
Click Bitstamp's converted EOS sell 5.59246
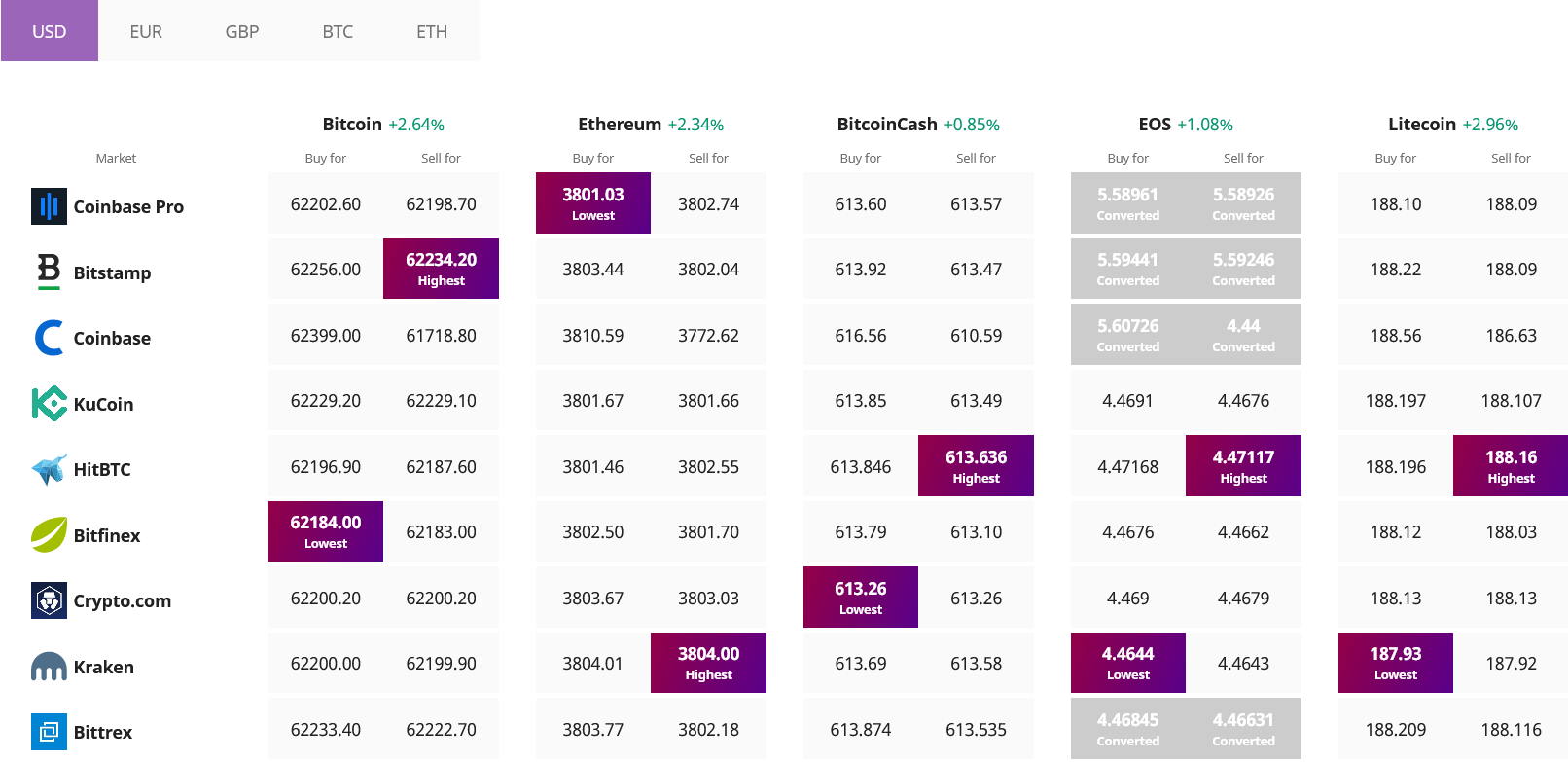(1244, 269)
